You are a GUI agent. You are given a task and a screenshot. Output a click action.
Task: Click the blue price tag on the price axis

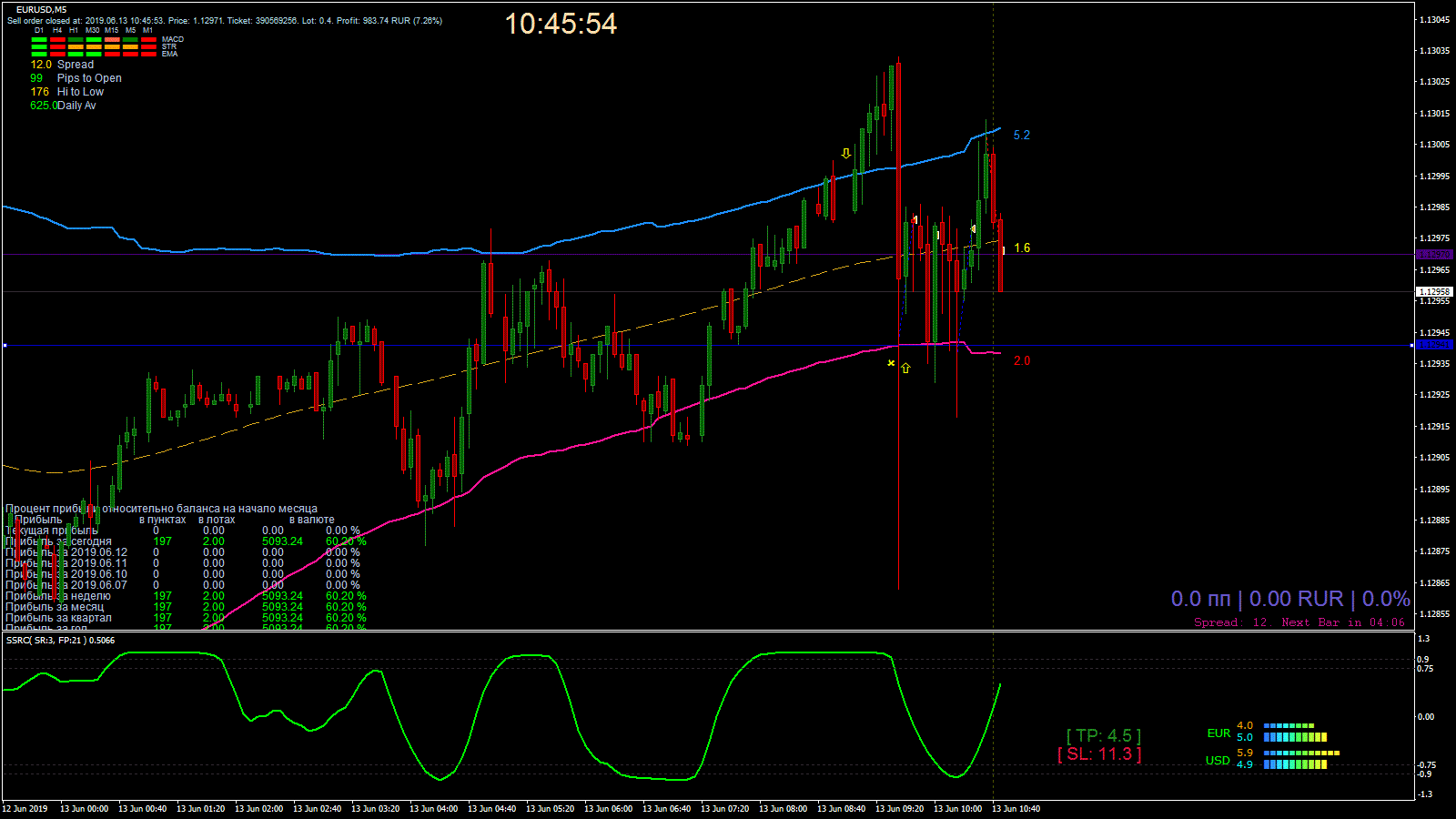pos(1435,345)
